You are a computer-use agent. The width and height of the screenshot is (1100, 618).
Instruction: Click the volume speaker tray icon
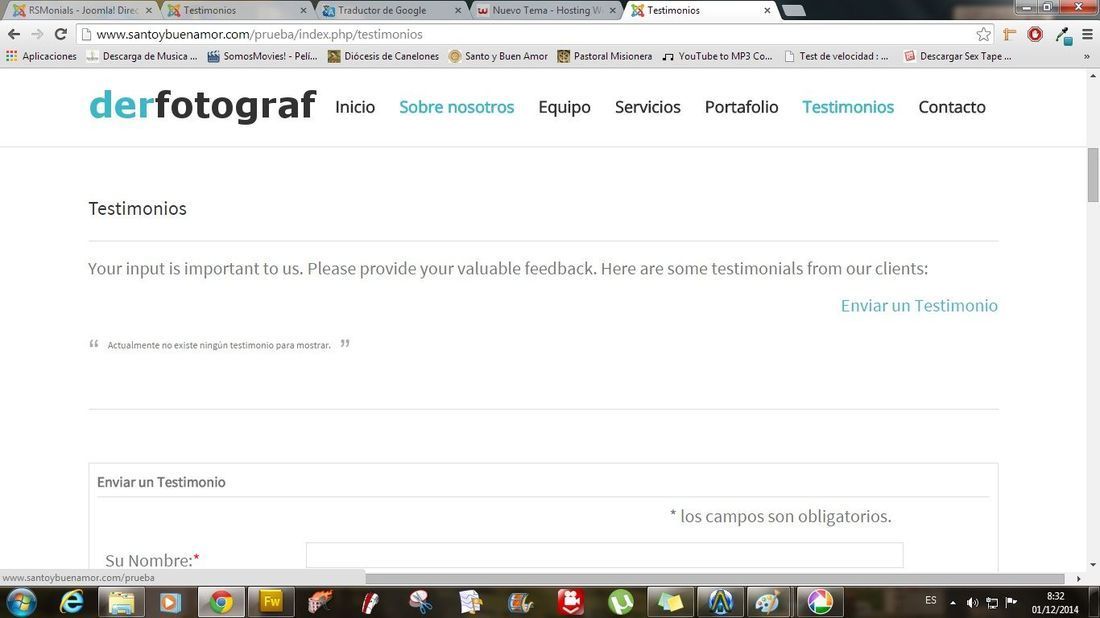click(972, 602)
